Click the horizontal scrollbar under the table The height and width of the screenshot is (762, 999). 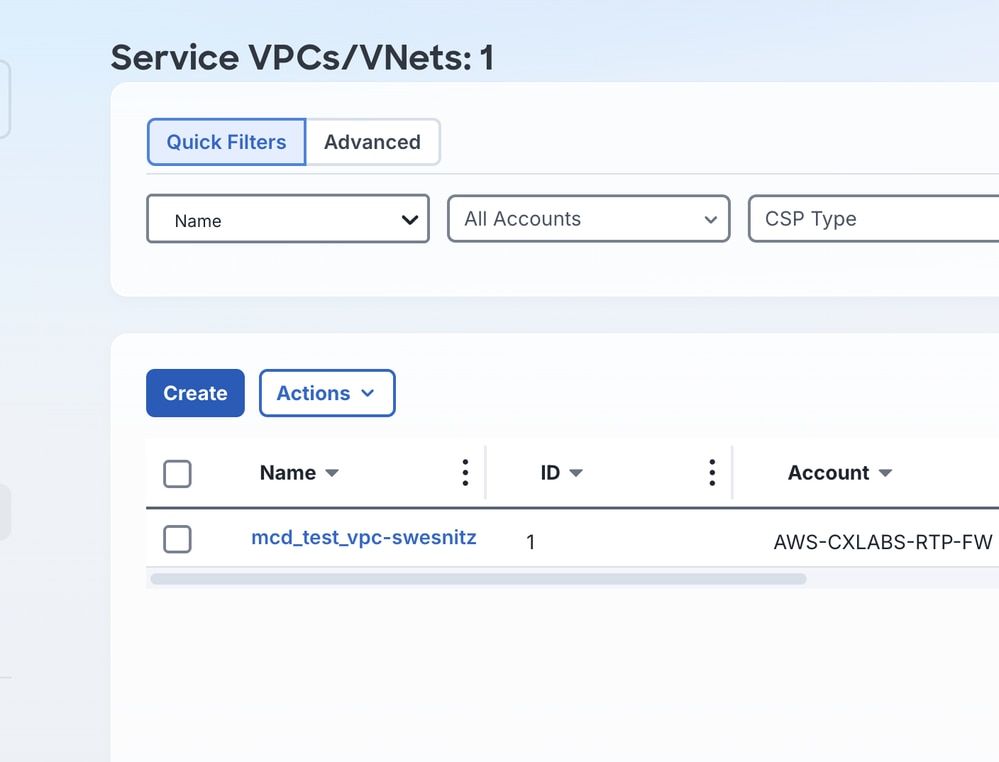[478, 579]
